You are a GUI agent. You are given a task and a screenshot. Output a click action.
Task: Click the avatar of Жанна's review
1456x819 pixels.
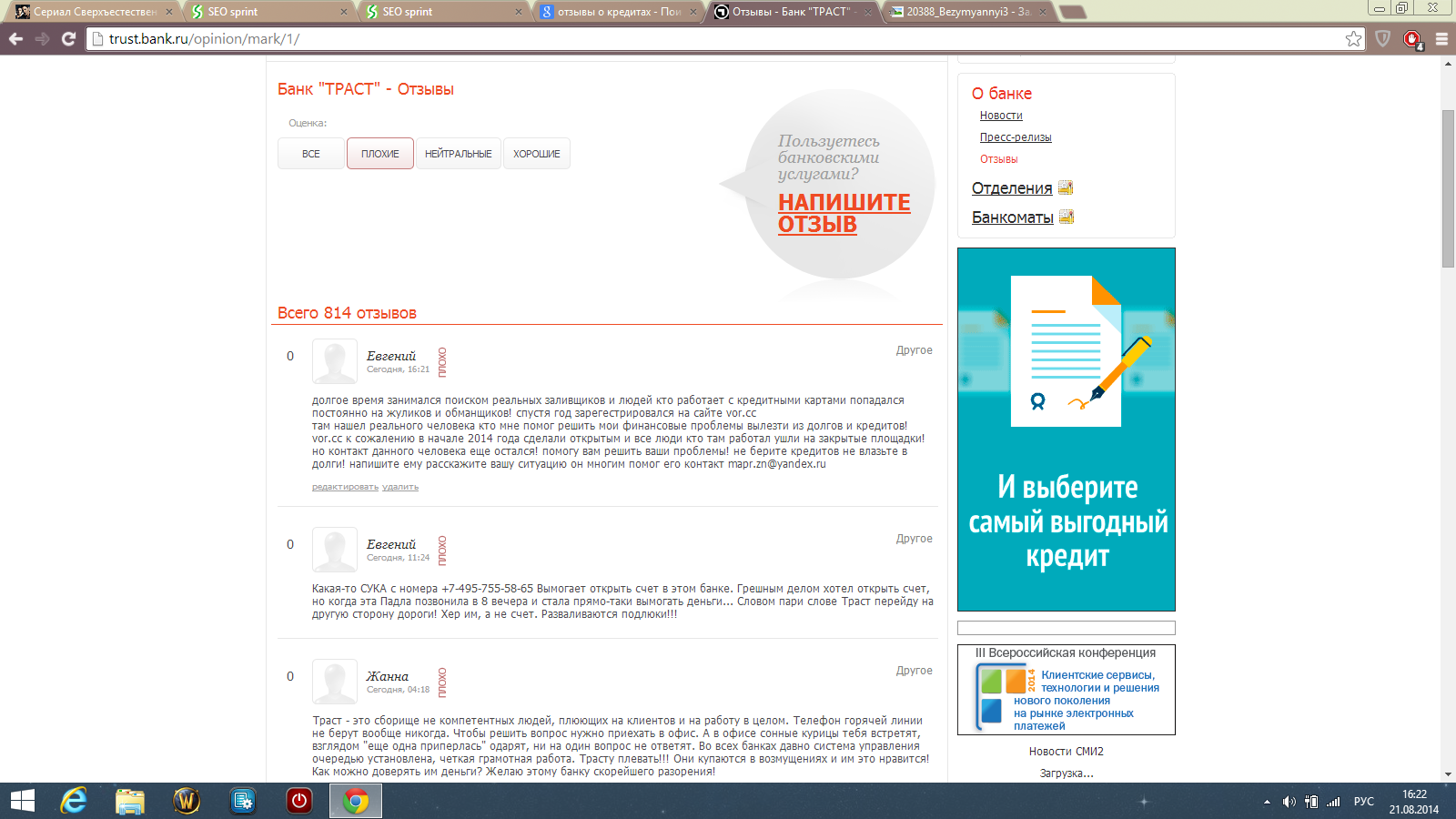click(x=335, y=682)
